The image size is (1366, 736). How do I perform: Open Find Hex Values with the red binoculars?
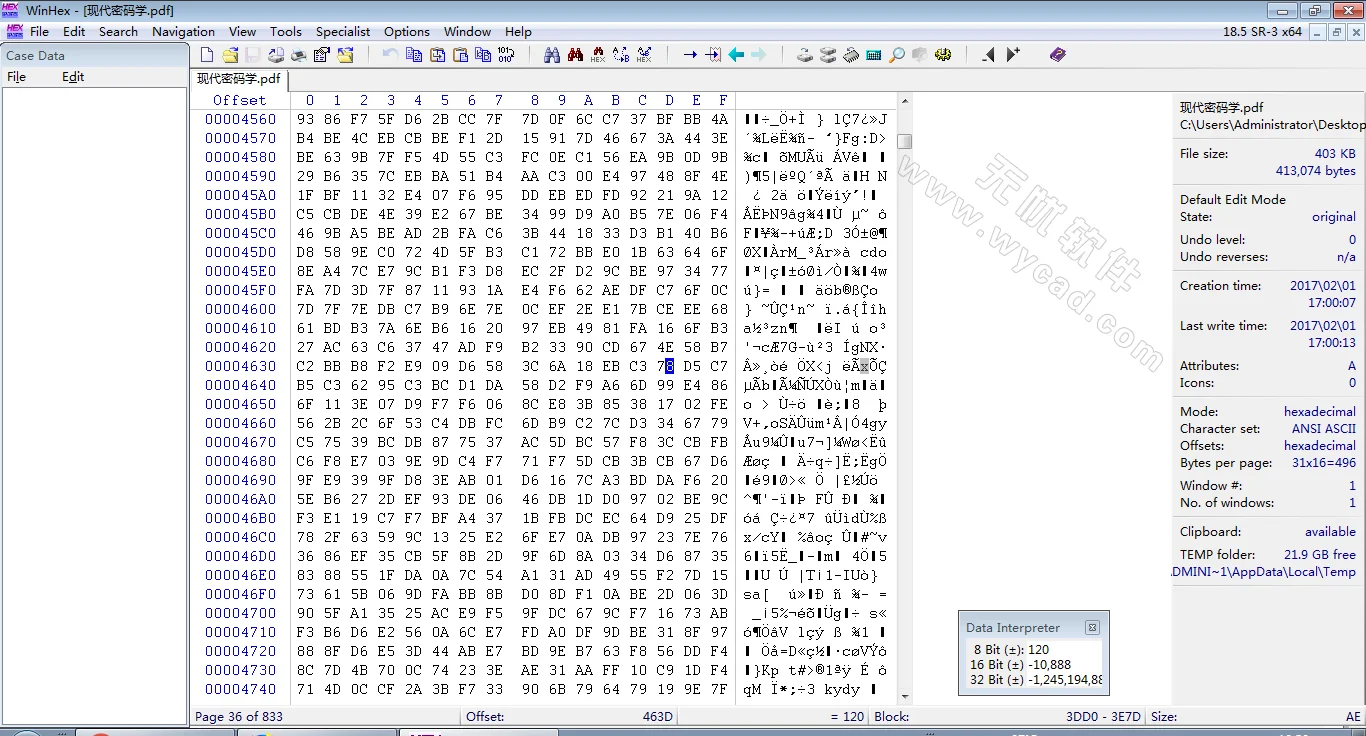tap(575, 55)
